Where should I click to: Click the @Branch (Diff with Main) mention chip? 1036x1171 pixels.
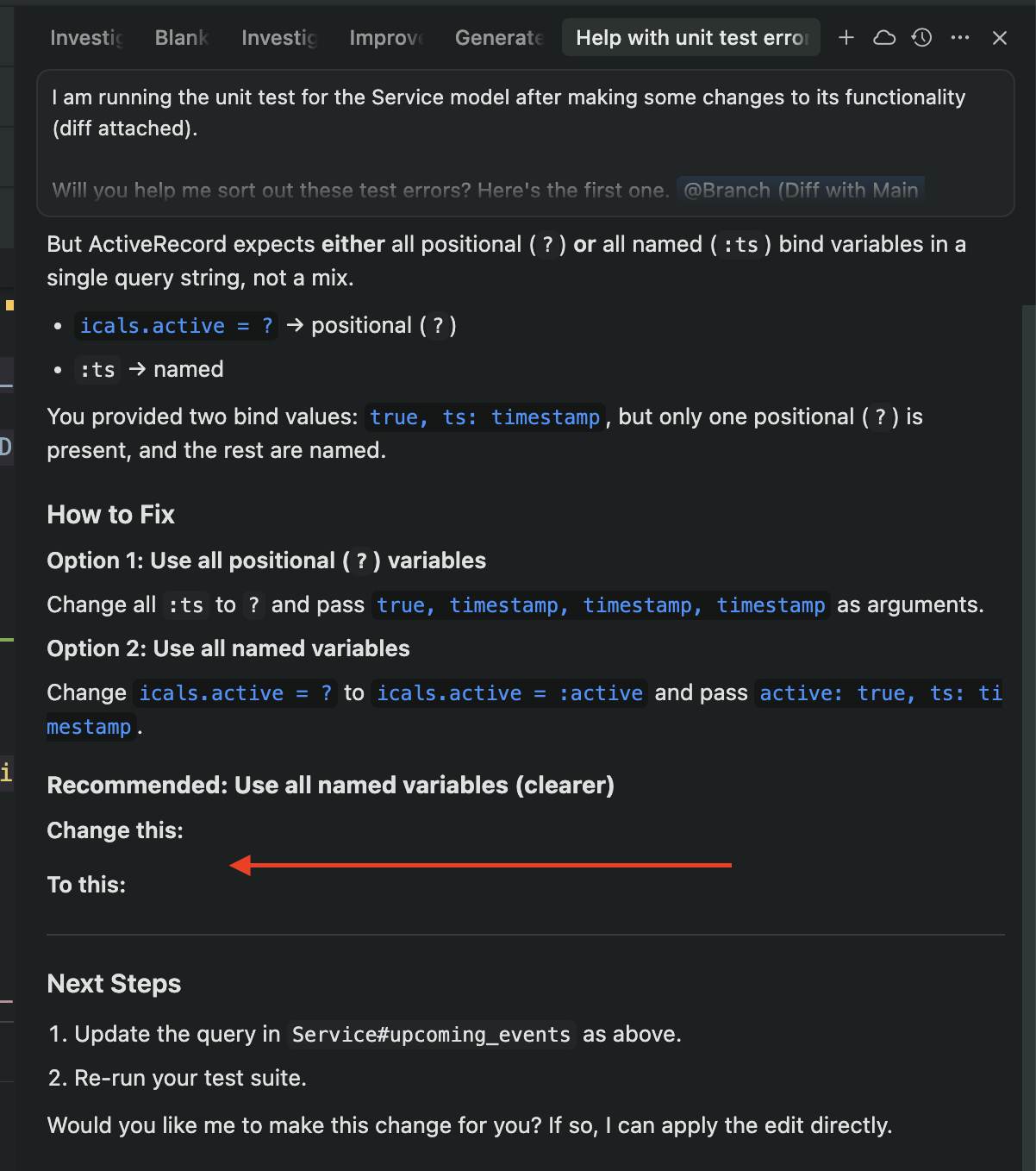click(801, 190)
